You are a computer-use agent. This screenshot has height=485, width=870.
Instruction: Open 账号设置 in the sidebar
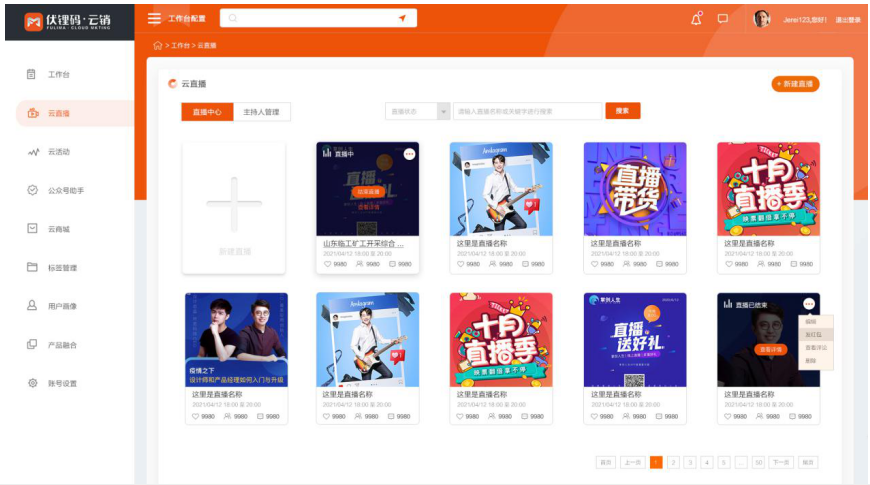[x=61, y=383]
